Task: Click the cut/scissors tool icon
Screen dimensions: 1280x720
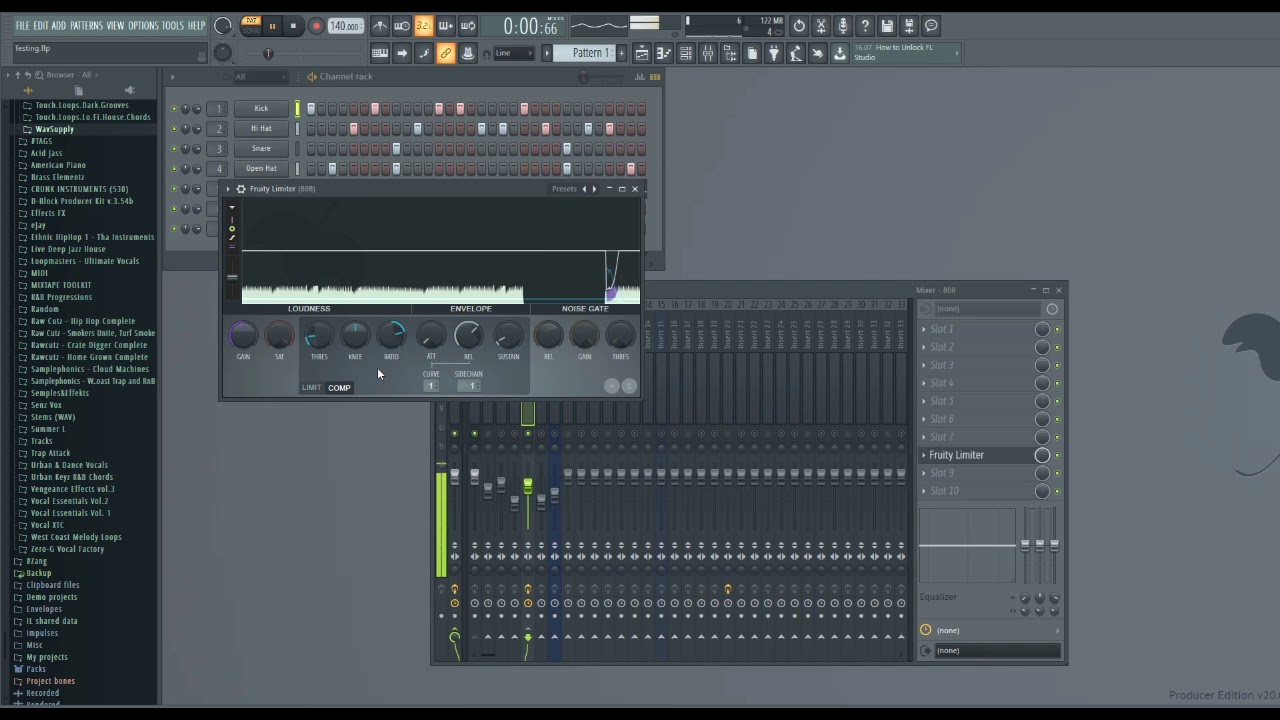Action: pyautogui.click(x=821, y=26)
